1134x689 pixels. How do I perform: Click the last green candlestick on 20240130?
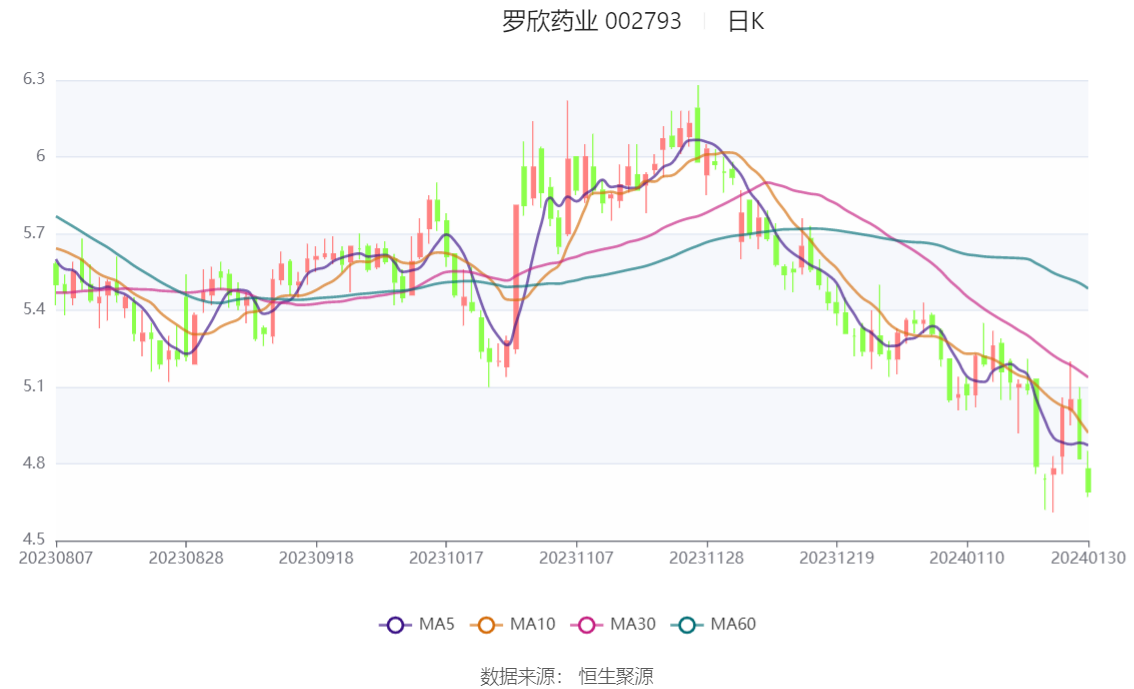pos(1088,481)
